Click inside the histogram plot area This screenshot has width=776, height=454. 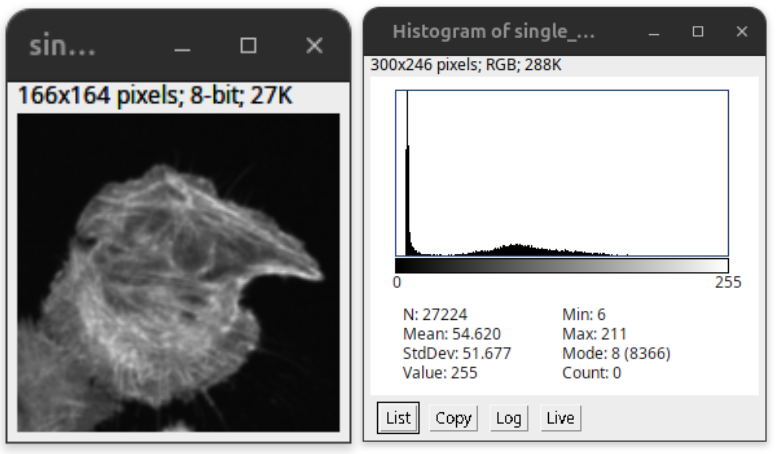click(x=562, y=173)
